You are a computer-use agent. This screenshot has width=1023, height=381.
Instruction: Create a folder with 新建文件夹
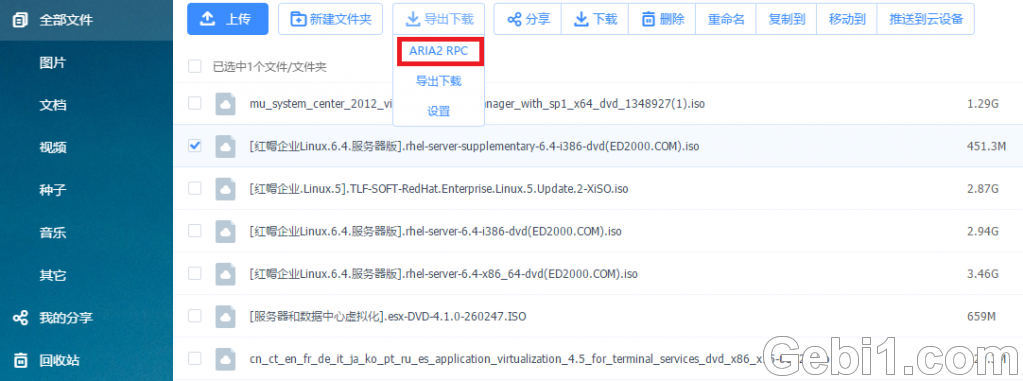point(330,19)
